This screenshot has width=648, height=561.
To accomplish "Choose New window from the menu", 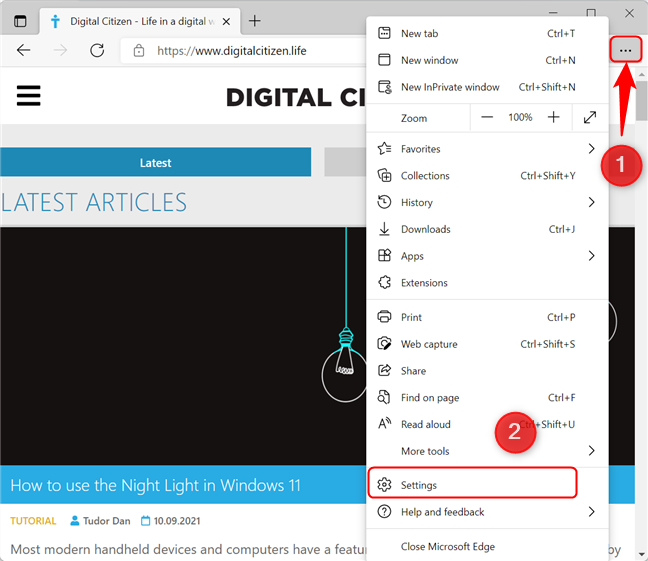I will pyautogui.click(x=487, y=60).
